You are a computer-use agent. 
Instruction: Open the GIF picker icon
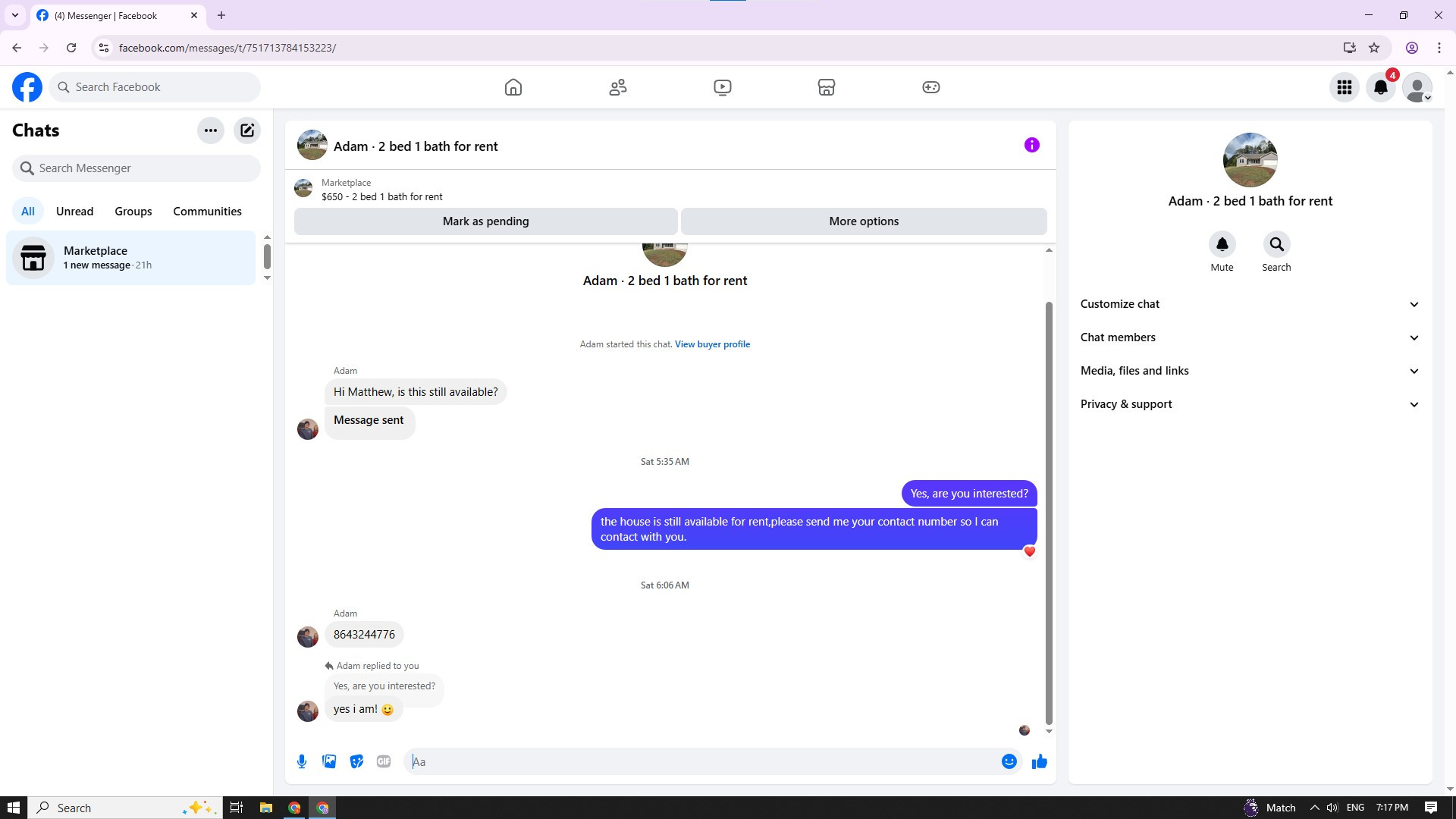click(384, 761)
